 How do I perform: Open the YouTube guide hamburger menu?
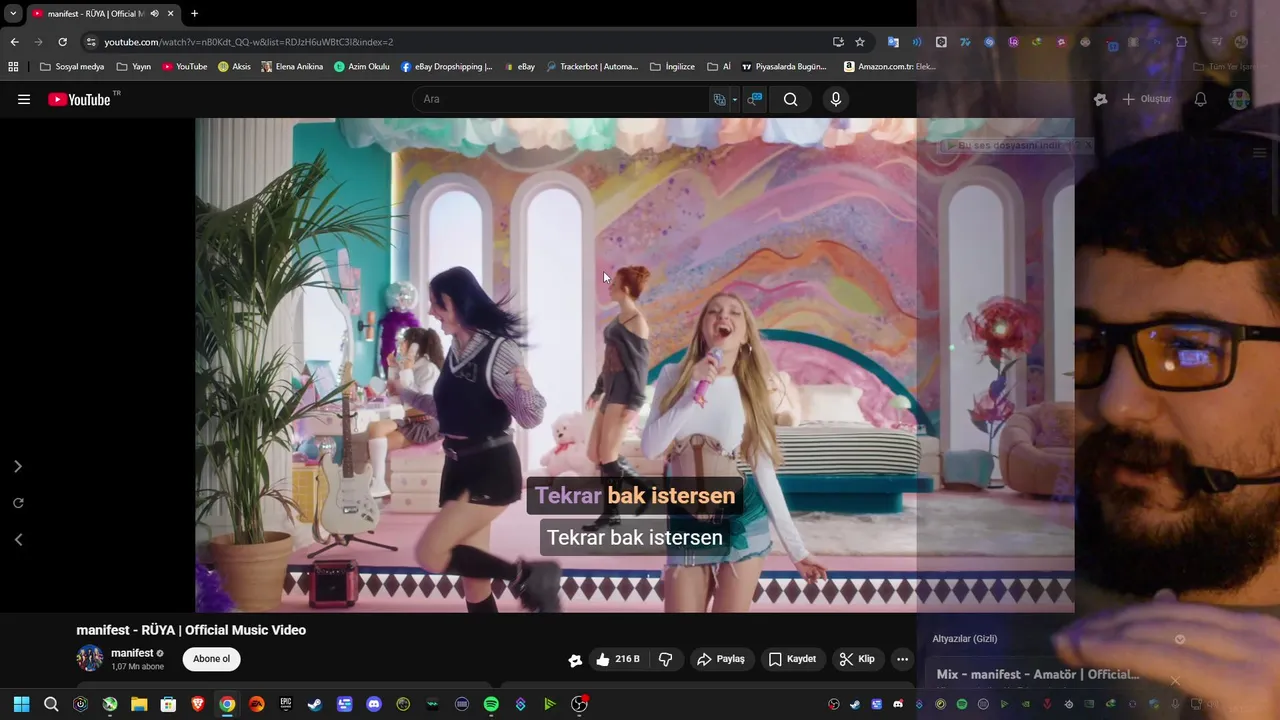click(x=24, y=99)
